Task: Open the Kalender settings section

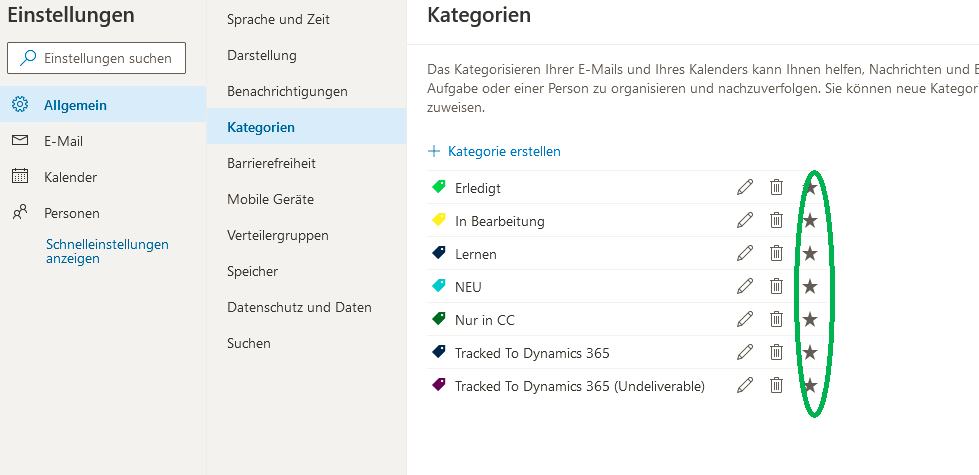Action: pyautogui.click(x=70, y=177)
